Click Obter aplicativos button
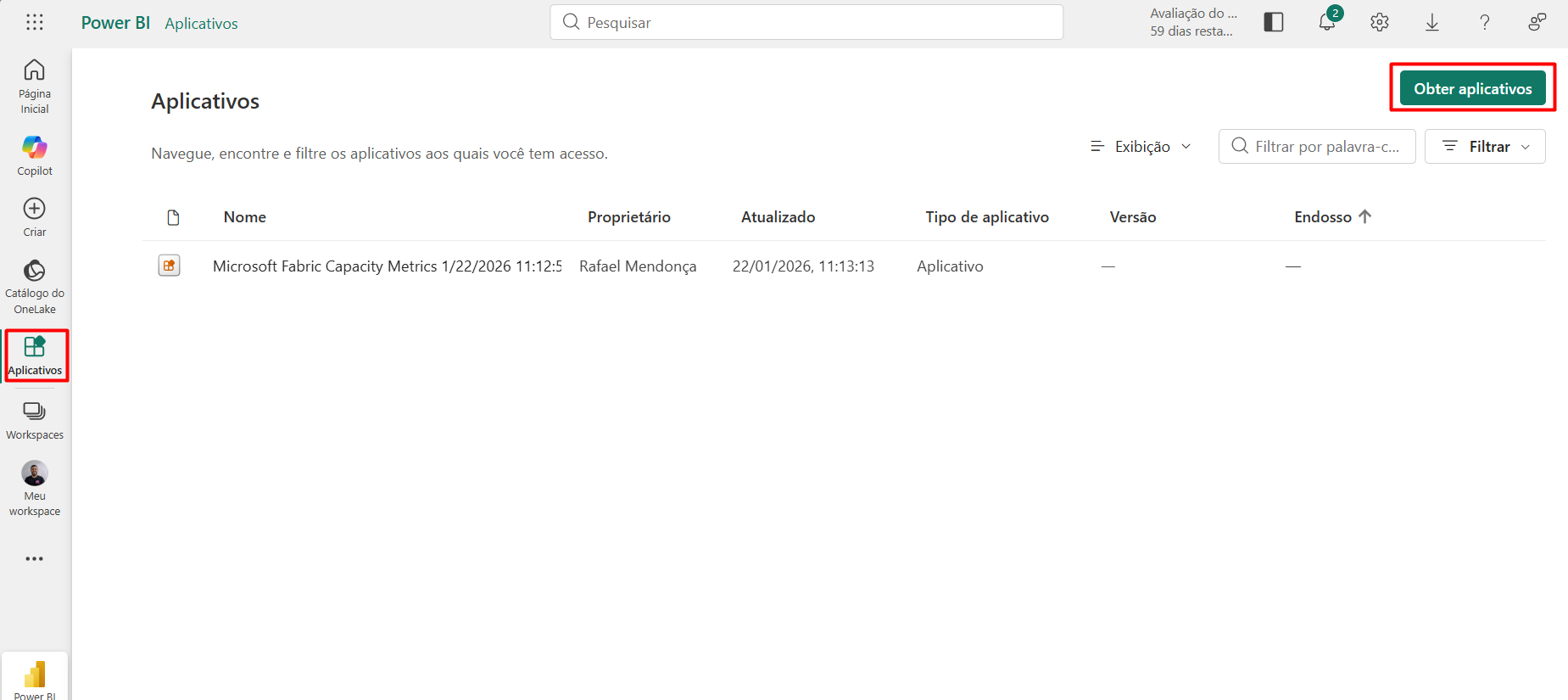This screenshot has width=1568, height=700. pyautogui.click(x=1473, y=89)
